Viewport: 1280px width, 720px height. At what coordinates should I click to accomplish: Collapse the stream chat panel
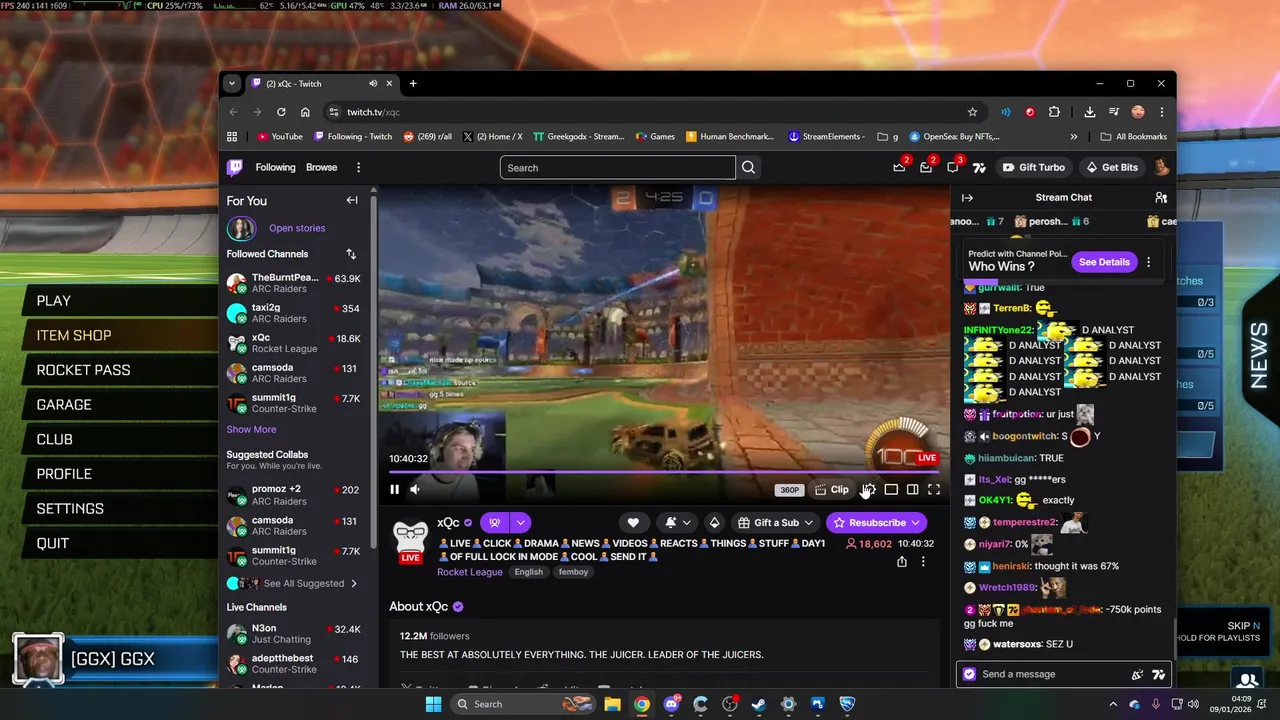pyautogui.click(x=967, y=198)
